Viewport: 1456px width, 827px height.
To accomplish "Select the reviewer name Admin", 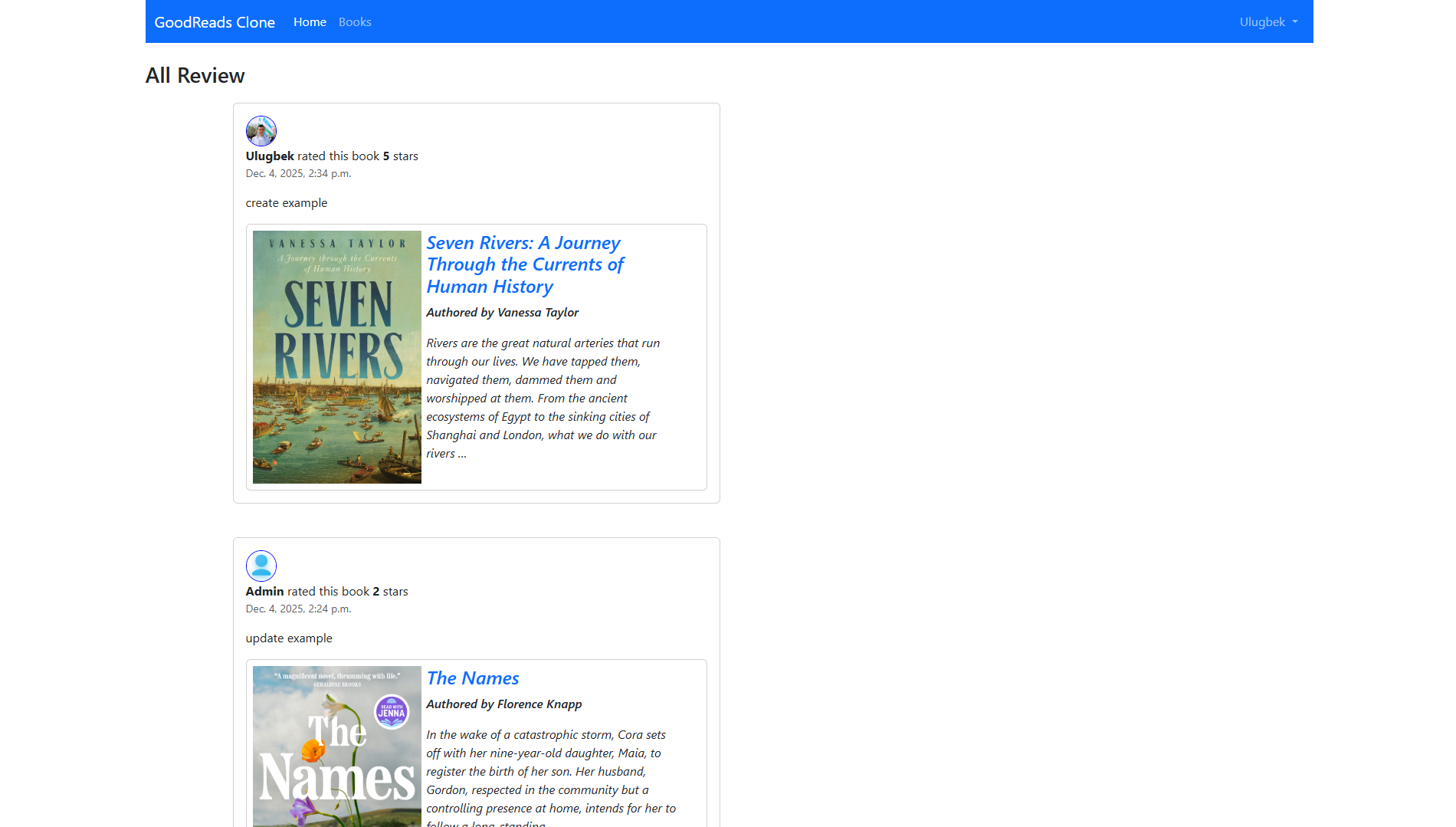I will tap(264, 592).
